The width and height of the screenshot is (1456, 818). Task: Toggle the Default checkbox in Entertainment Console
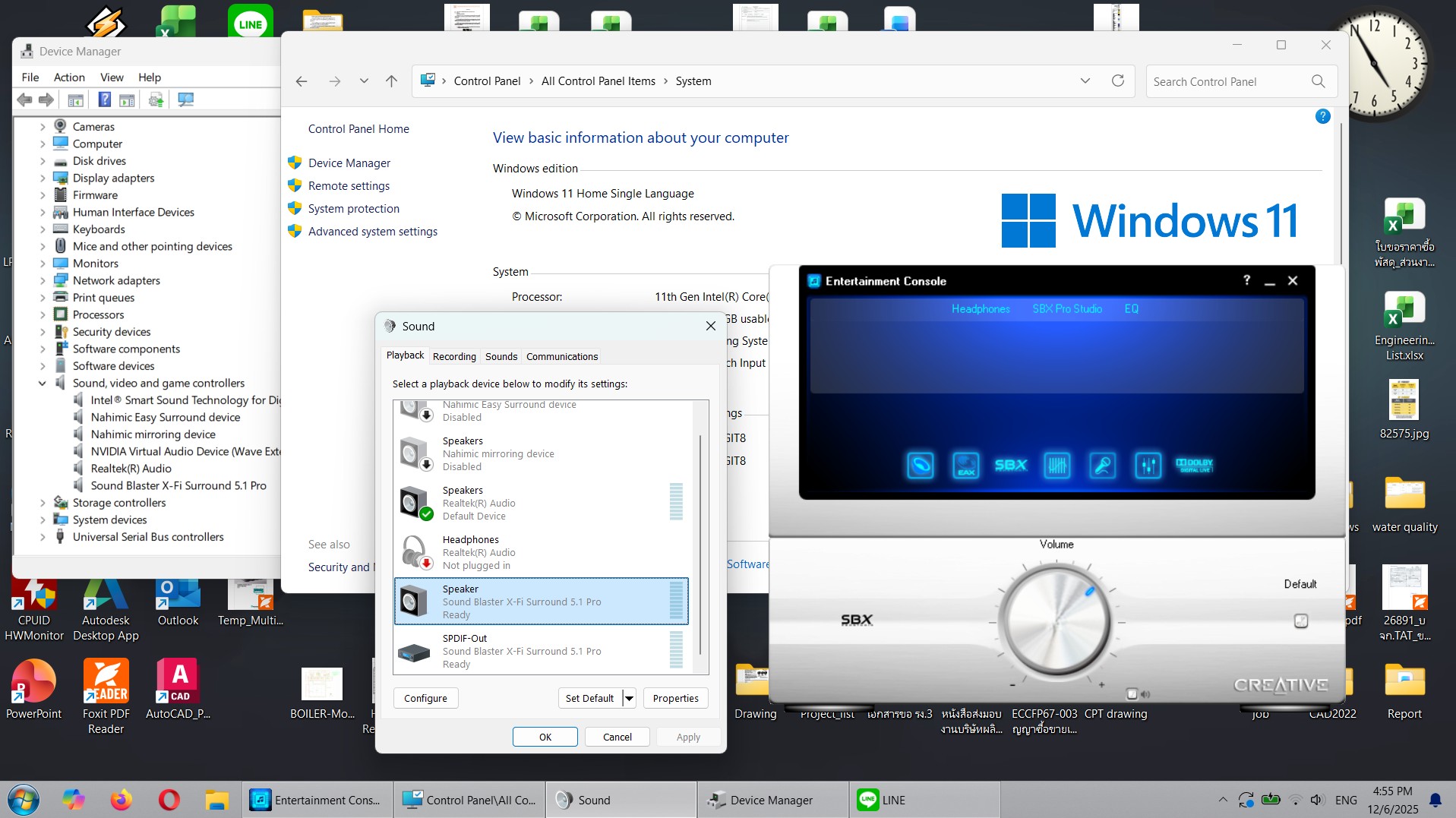click(1300, 621)
